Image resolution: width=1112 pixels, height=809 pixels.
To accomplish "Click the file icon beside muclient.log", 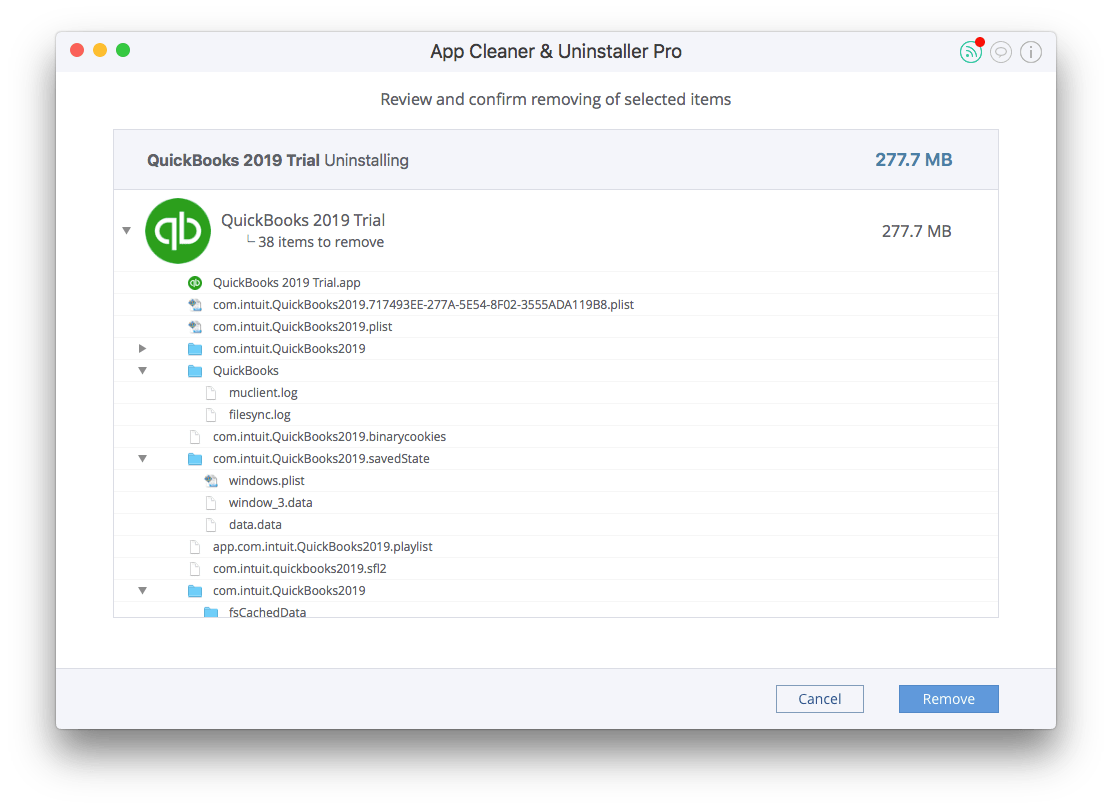I will coord(211,393).
